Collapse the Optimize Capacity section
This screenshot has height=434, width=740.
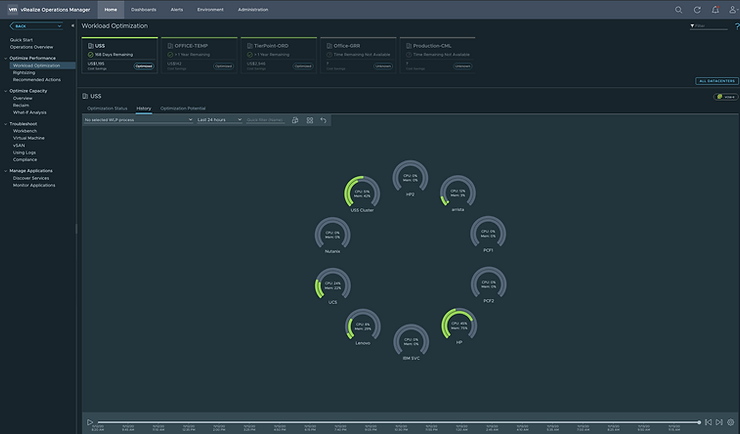tap(6, 91)
